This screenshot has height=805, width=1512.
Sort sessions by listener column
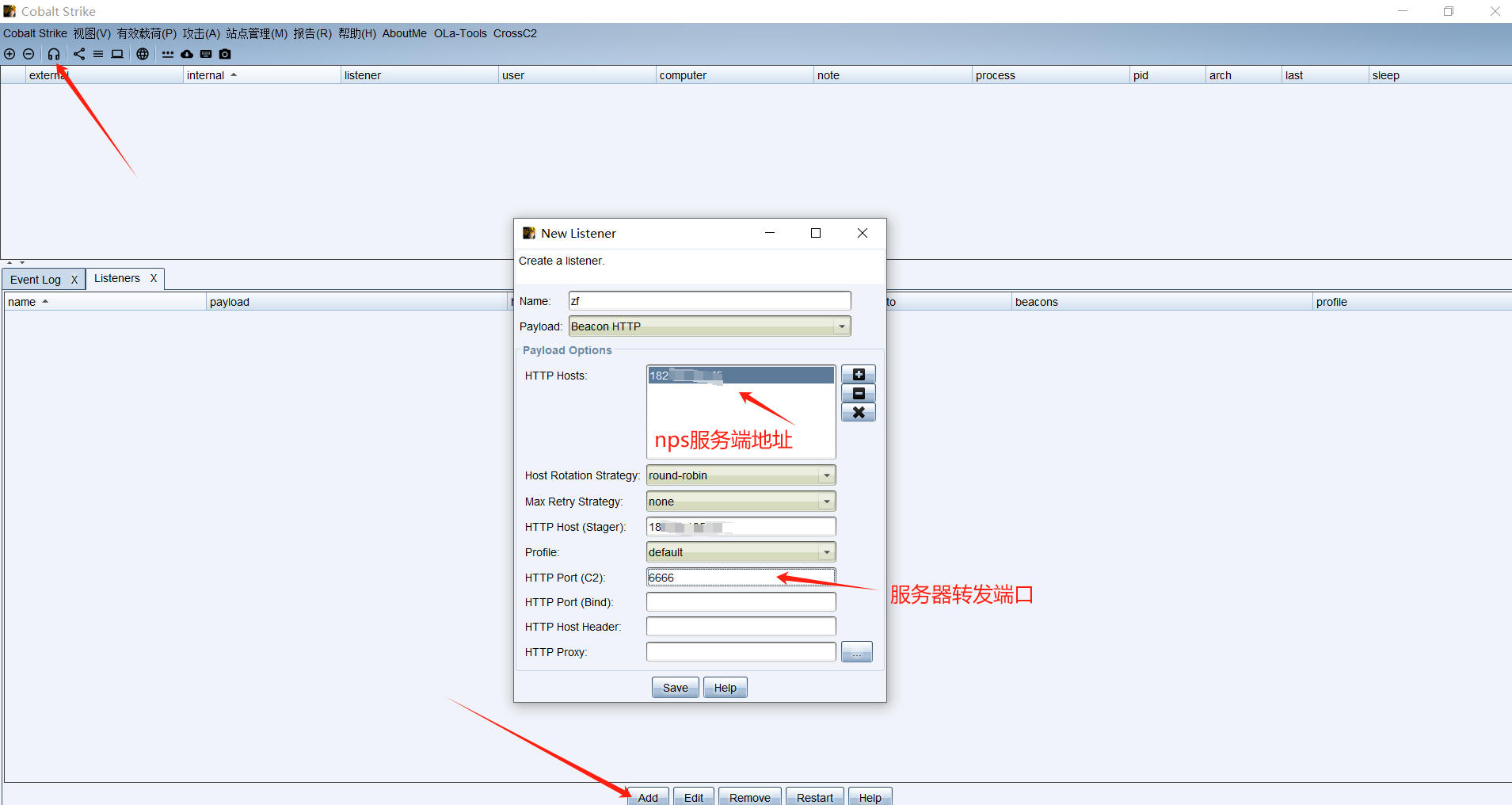pos(420,75)
